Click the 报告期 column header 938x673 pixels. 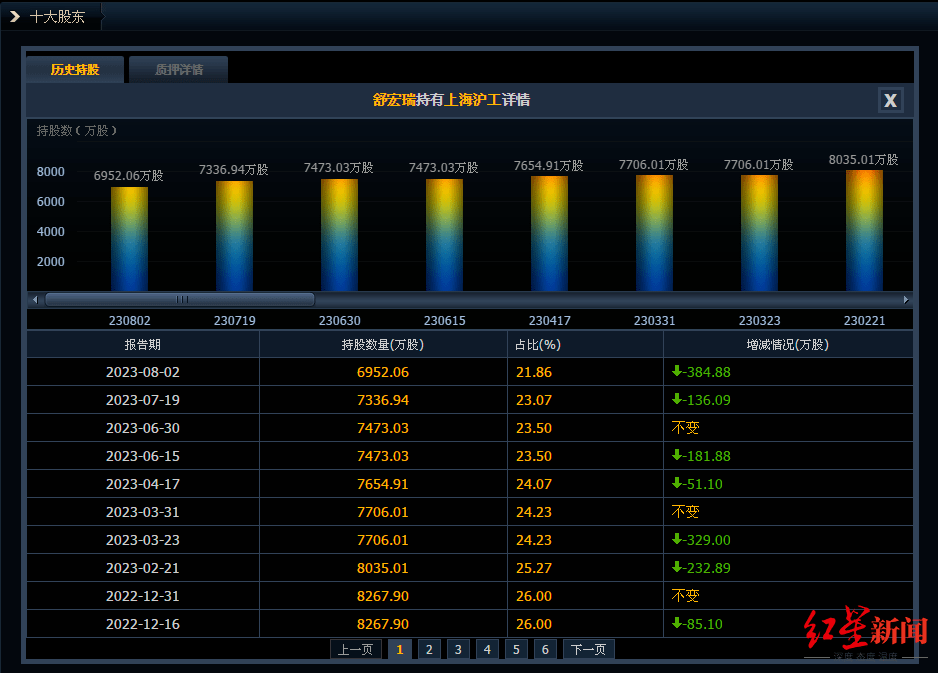coord(142,345)
